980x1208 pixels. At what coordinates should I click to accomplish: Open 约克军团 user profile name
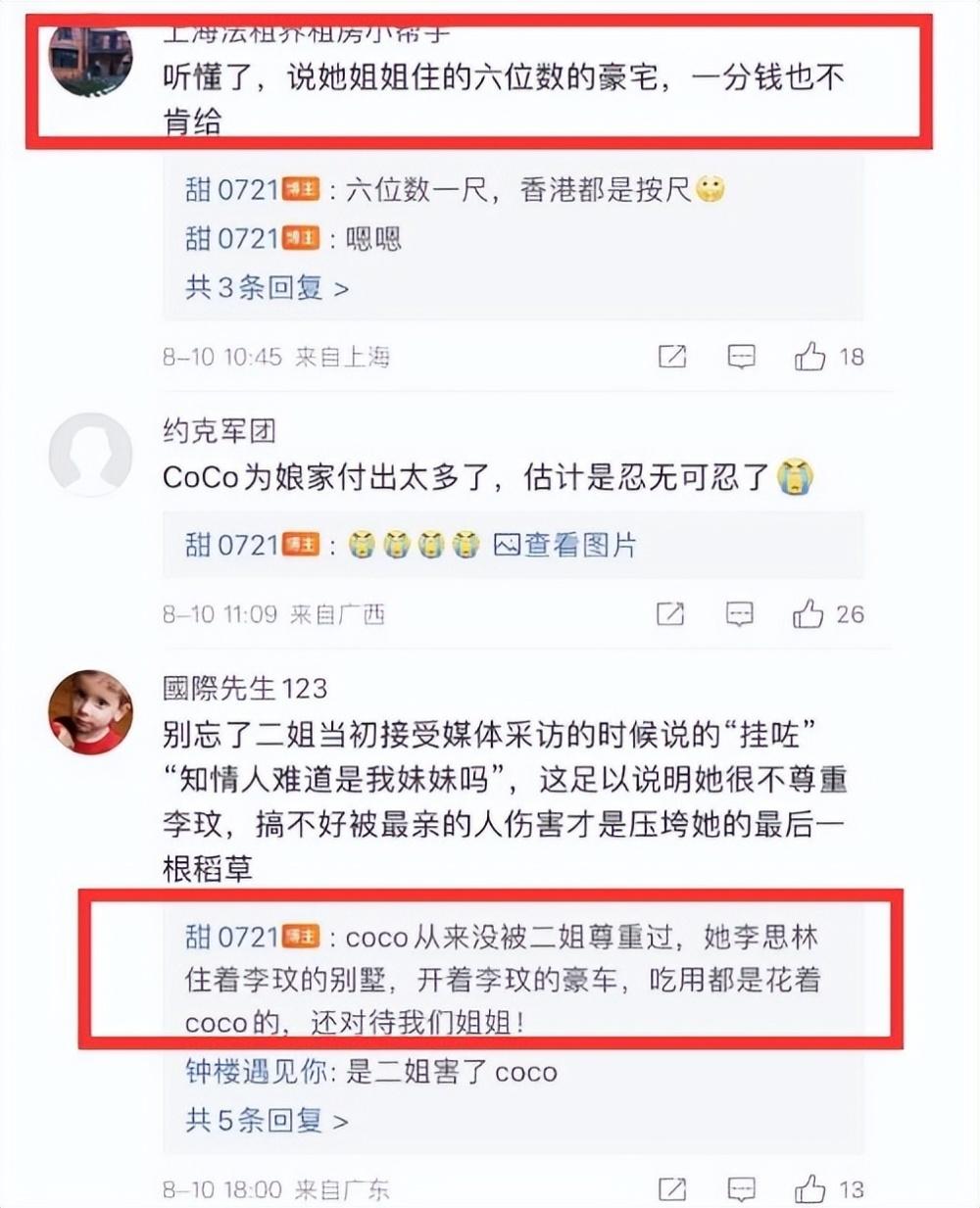coord(220,430)
